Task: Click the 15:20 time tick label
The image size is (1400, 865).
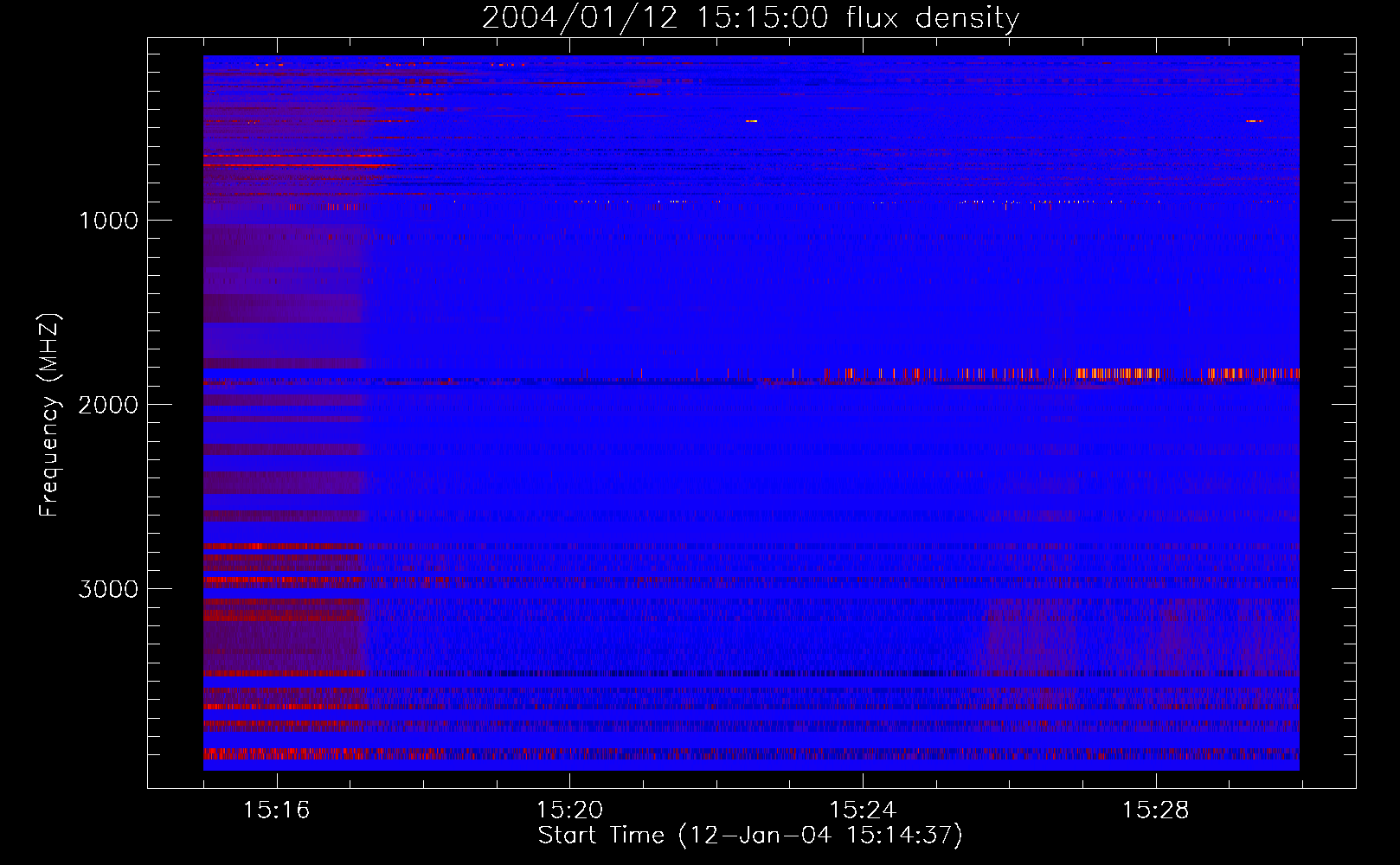Action: tap(569, 811)
